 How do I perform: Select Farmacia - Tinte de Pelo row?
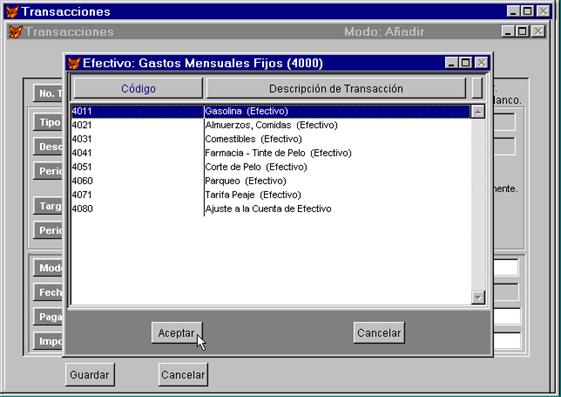tap(271, 153)
